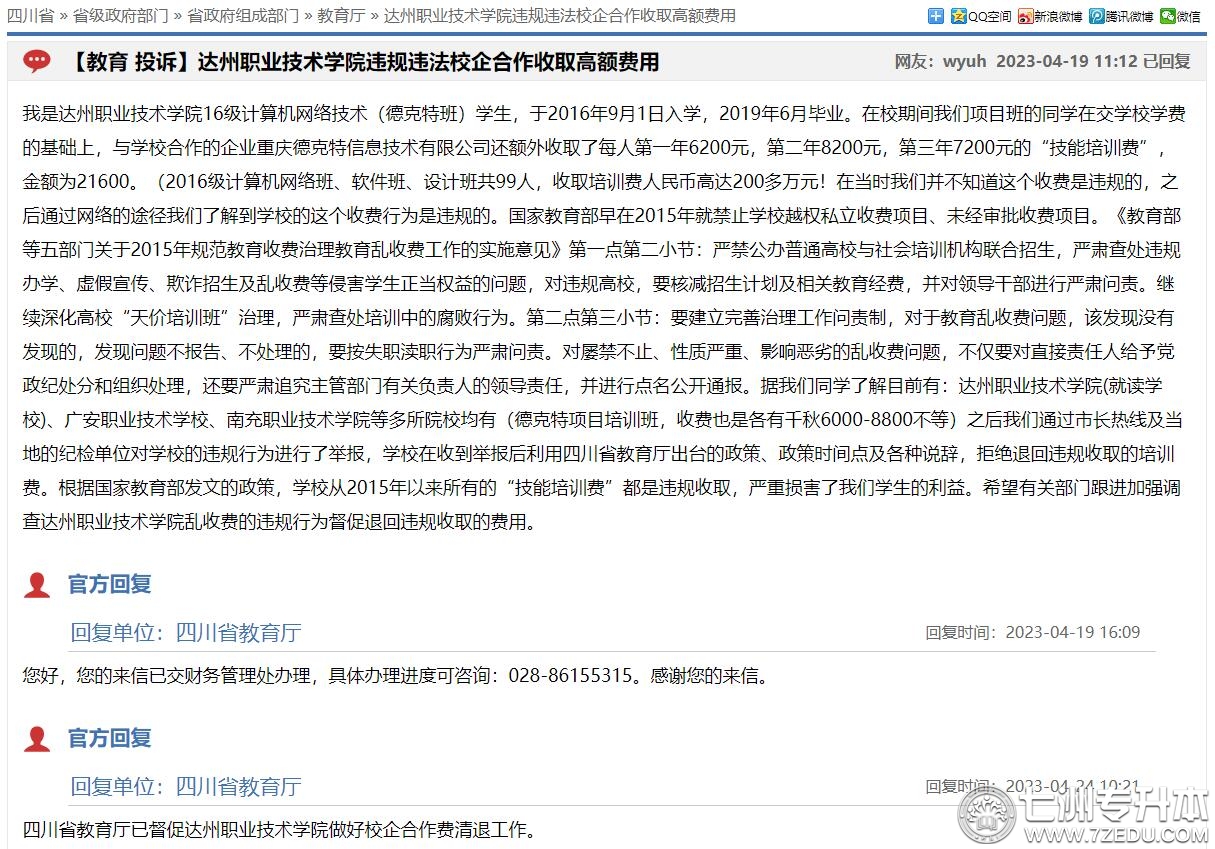1215x849 pixels.
Task: Click the phone number 028-86155315
Action: coord(570,677)
